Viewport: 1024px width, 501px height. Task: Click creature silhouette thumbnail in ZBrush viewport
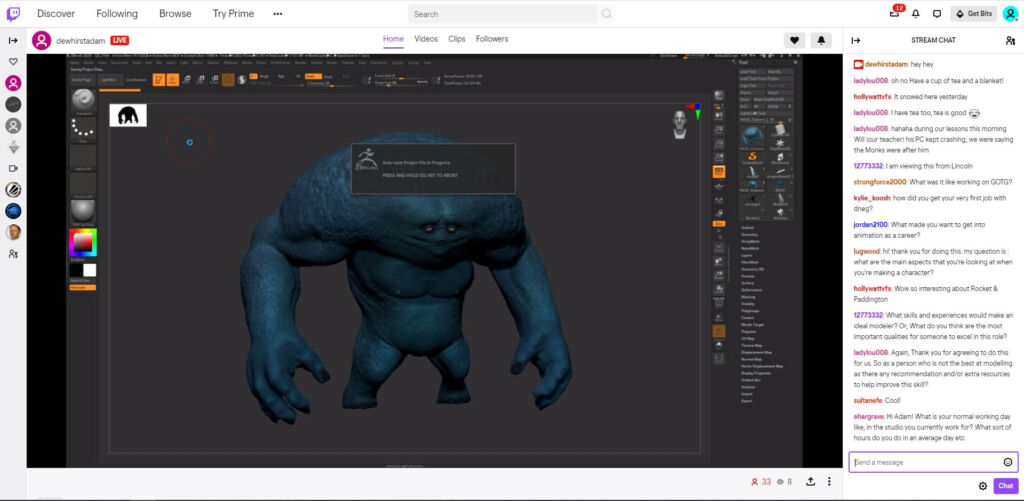point(128,116)
